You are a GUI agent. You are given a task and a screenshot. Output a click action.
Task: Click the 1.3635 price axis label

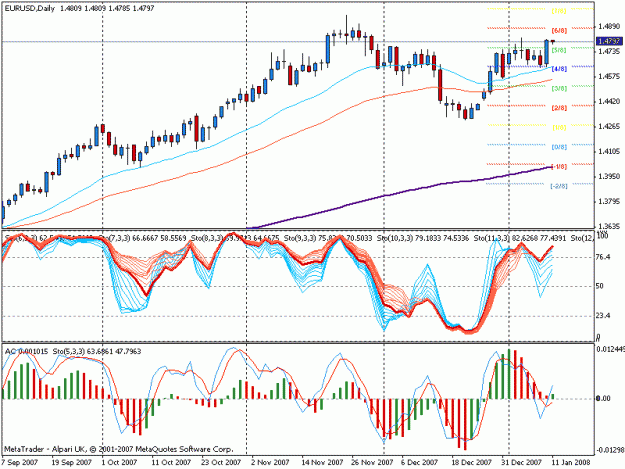point(609,226)
